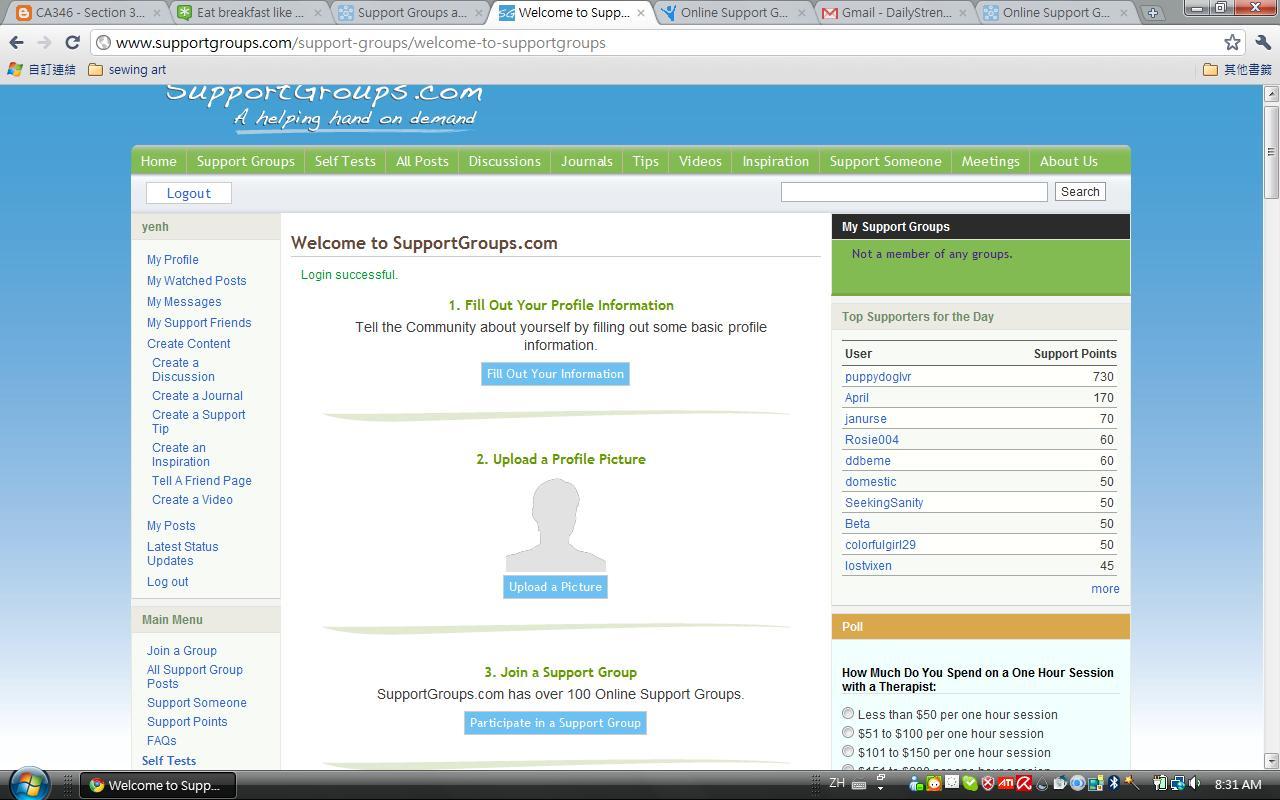This screenshot has width=1280, height=800.
Task: Switch to the CA346 - Section 3 tab
Action: (82, 13)
